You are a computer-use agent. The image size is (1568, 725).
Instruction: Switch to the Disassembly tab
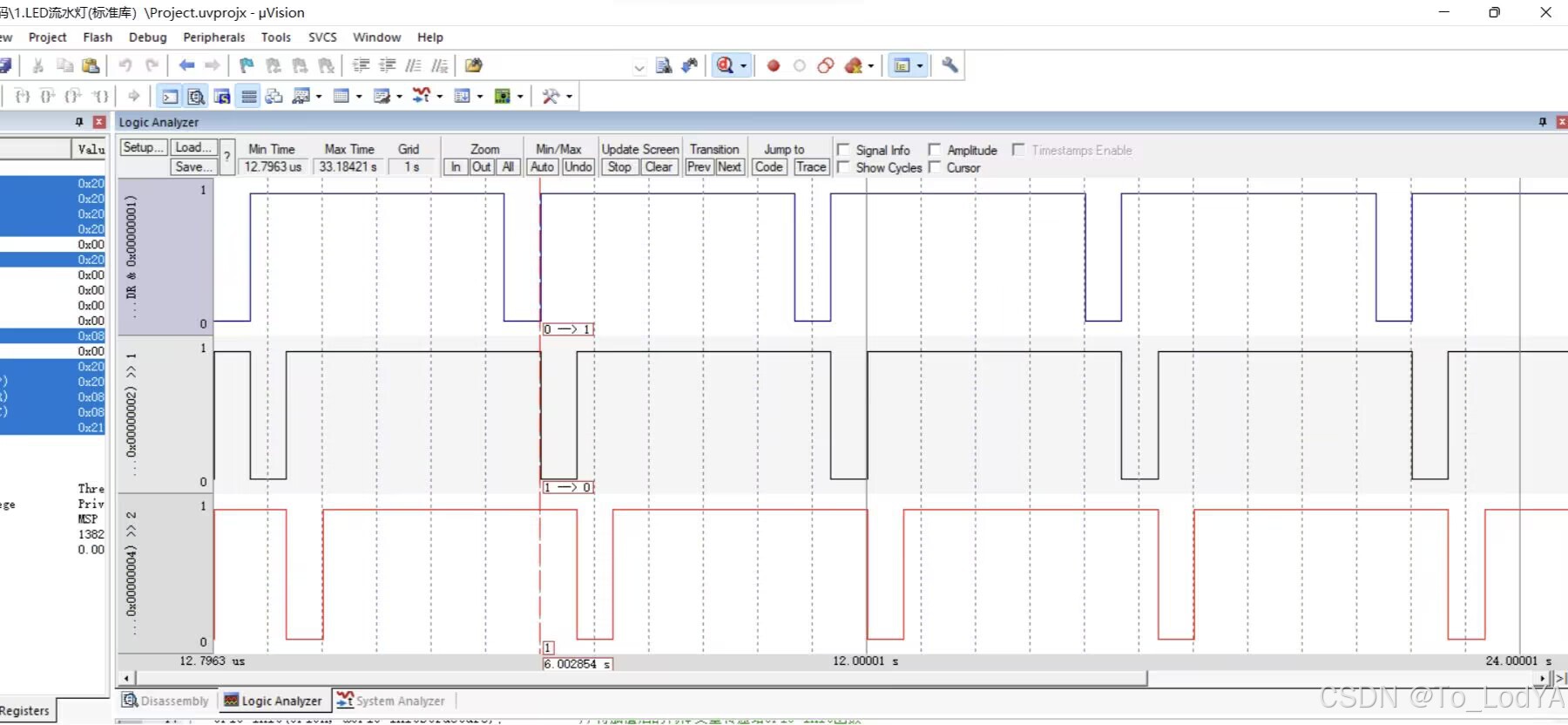click(x=166, y=701)
